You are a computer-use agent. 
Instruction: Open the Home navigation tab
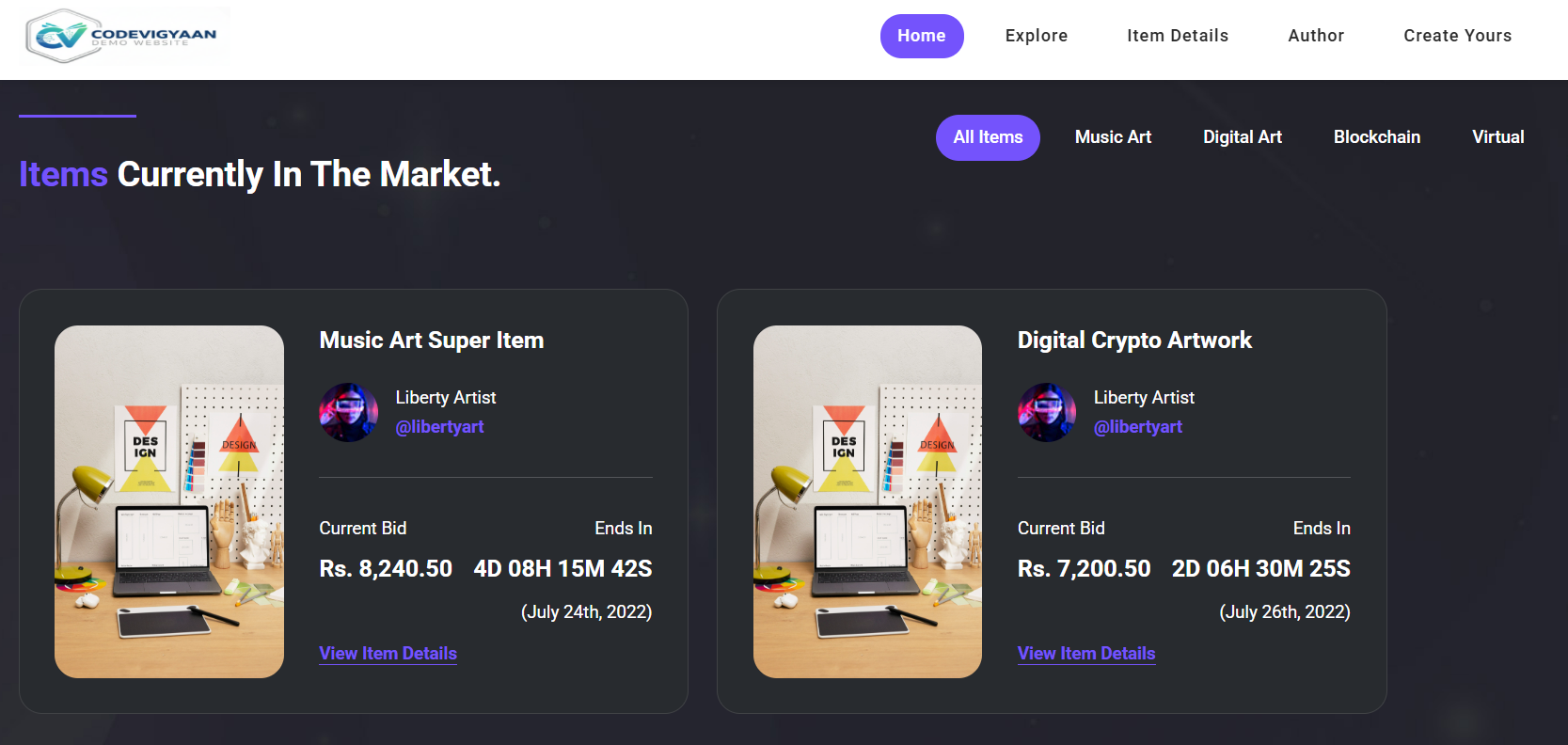[921, 36]
